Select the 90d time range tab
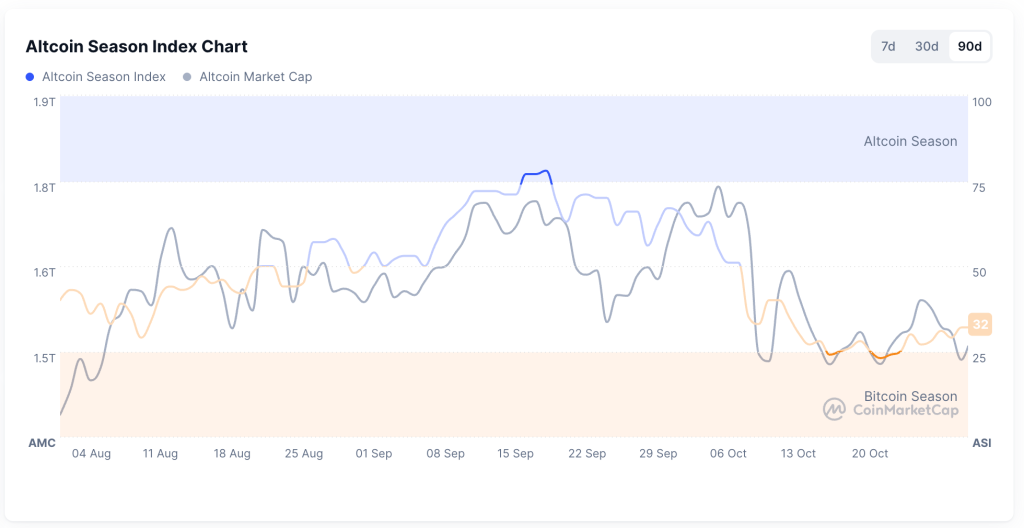The width and height of the screenshot is (1024, 528). pos(969,46)
